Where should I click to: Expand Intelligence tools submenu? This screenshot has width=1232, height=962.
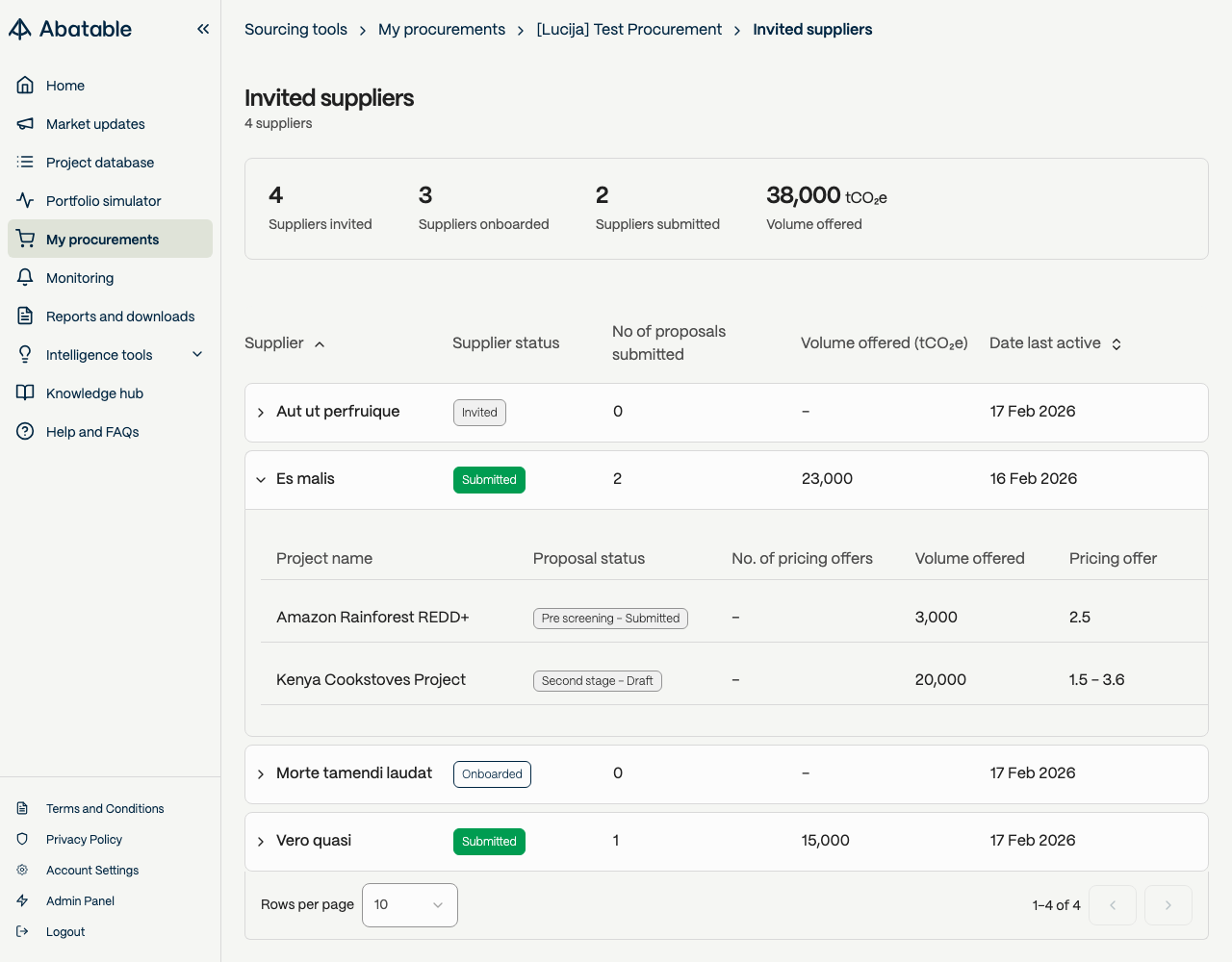[197, 355]
